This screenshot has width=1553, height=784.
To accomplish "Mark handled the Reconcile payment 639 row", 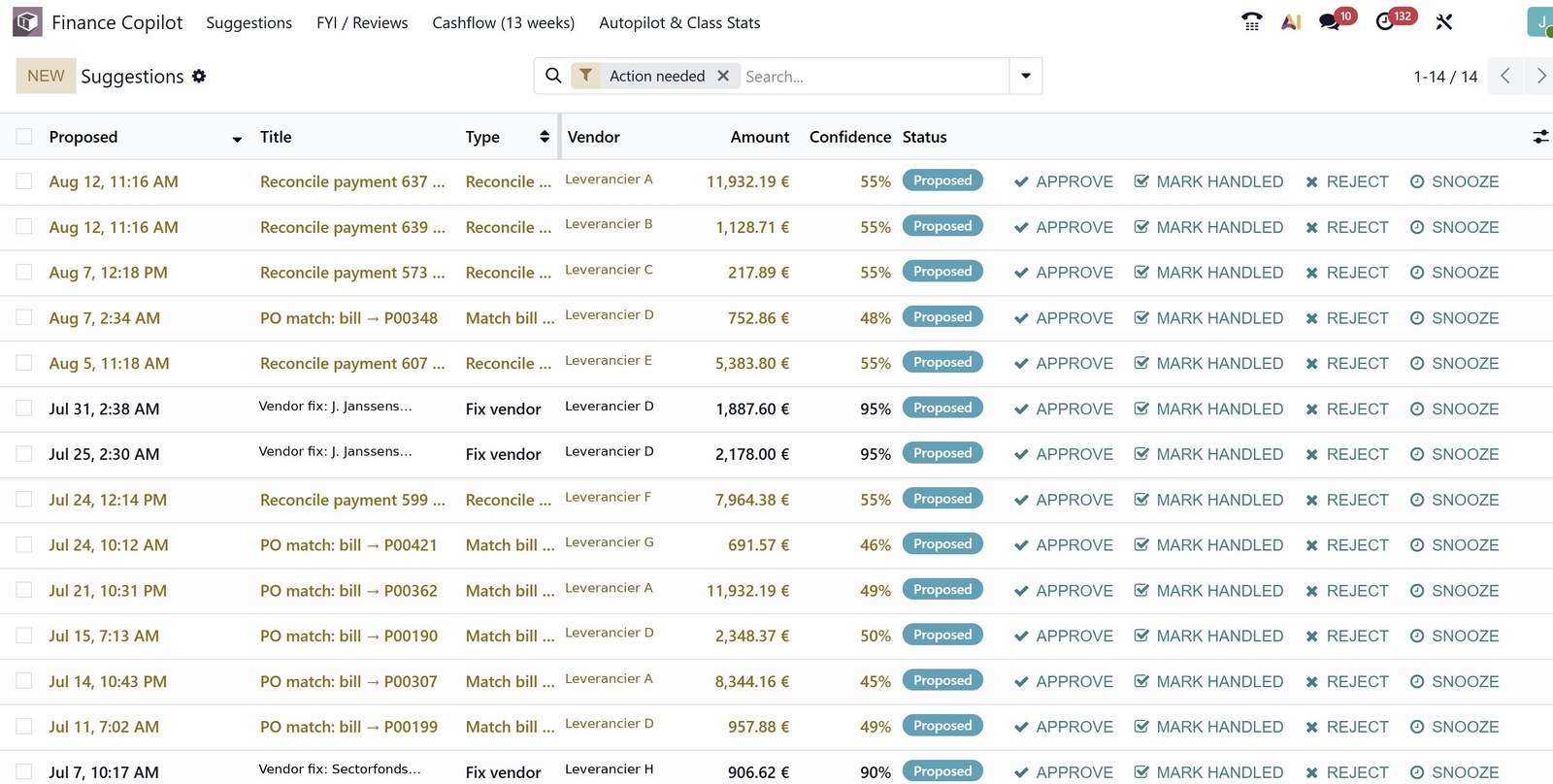I will pyautogui.click(x=1208, y=227).
